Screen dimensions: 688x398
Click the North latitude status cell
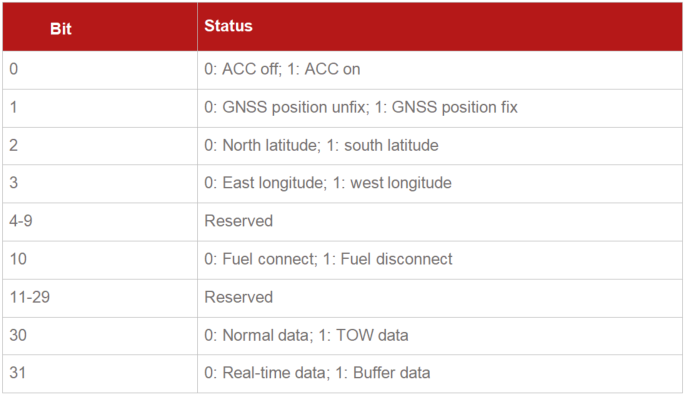[x=440, y=146]
